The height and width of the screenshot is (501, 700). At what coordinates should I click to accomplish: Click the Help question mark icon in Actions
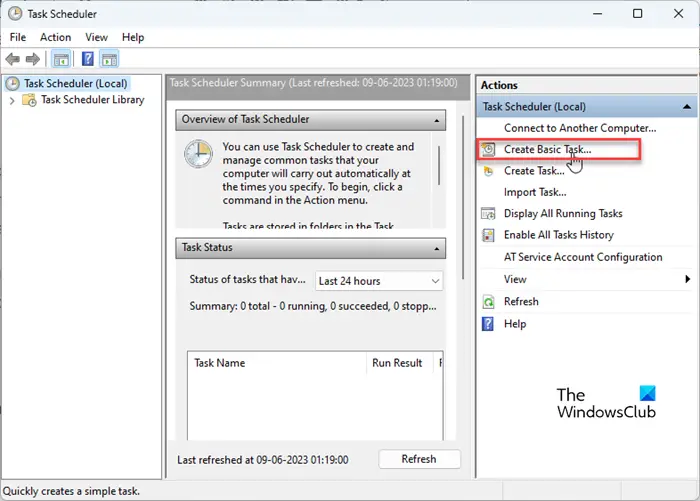[488, 324]
